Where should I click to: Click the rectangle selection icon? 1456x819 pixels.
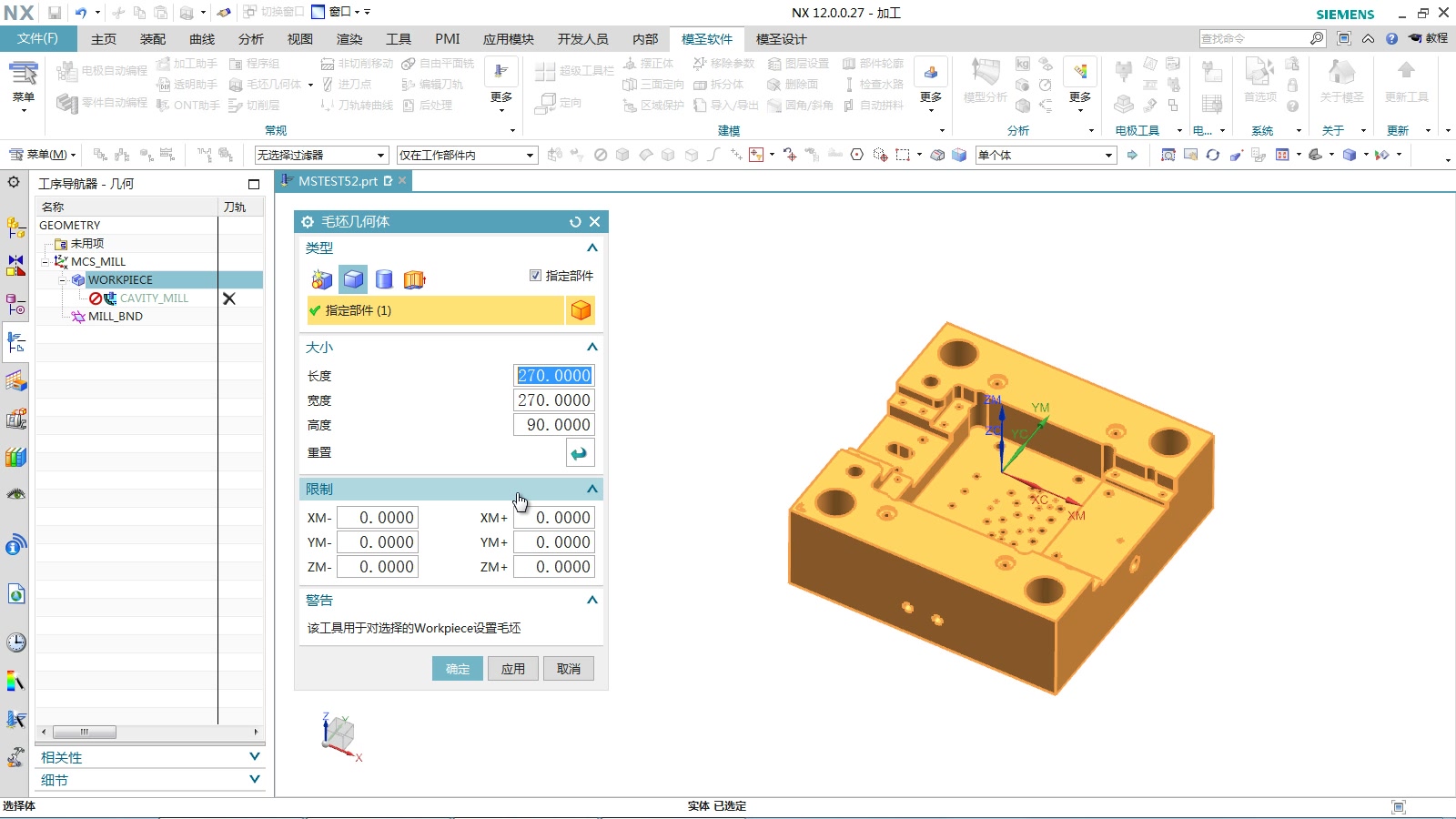tap(902, 155)
